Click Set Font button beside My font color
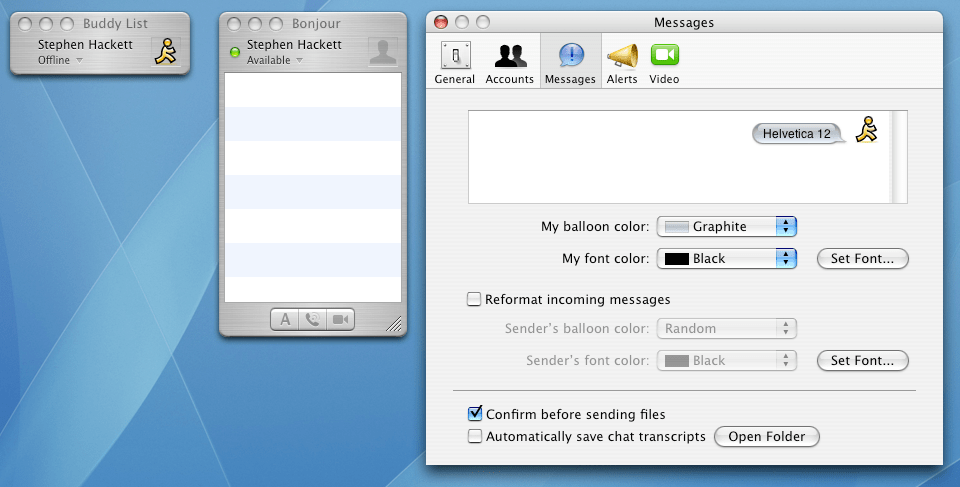 click(863, 259)
